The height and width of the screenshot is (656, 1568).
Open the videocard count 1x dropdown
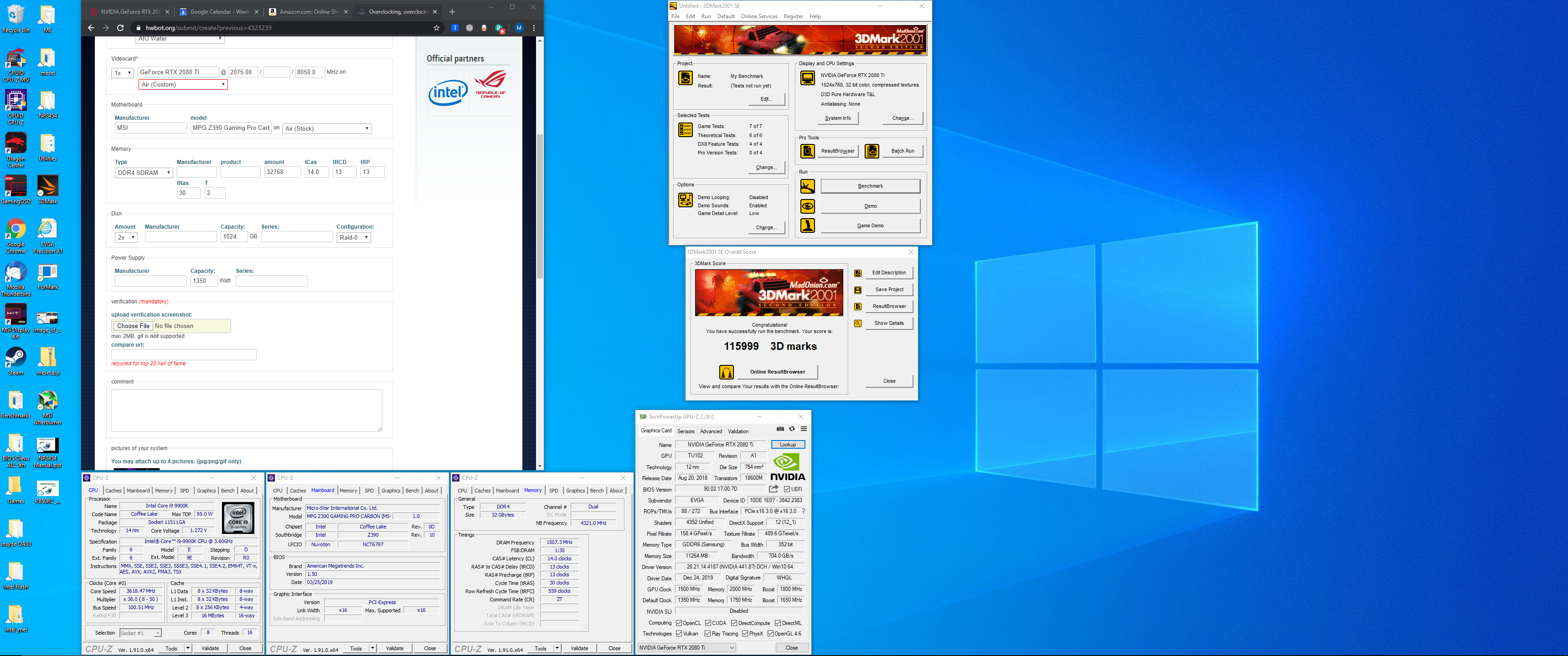[x=122, y=72]
